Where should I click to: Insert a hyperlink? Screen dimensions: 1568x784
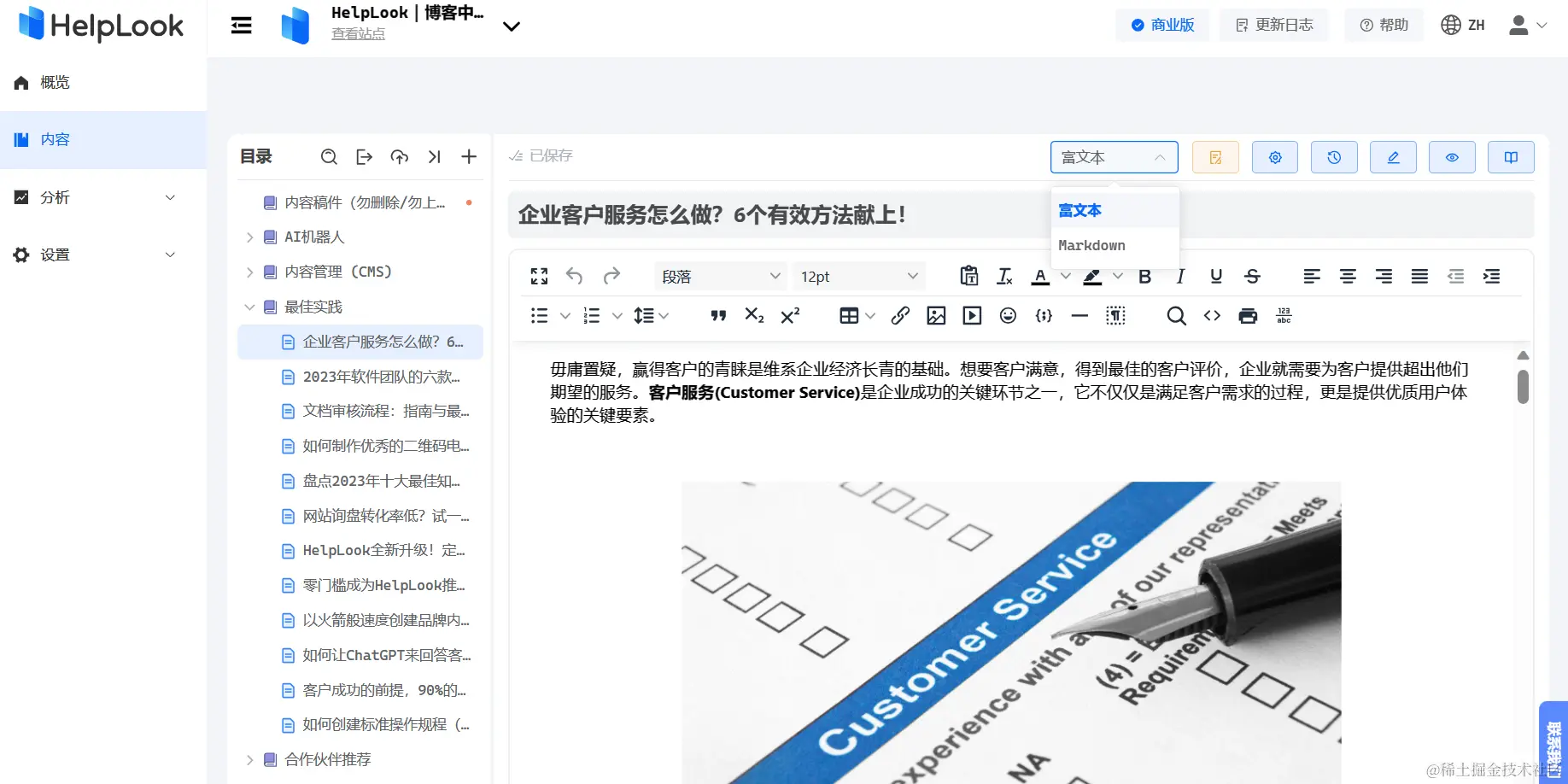900,316
